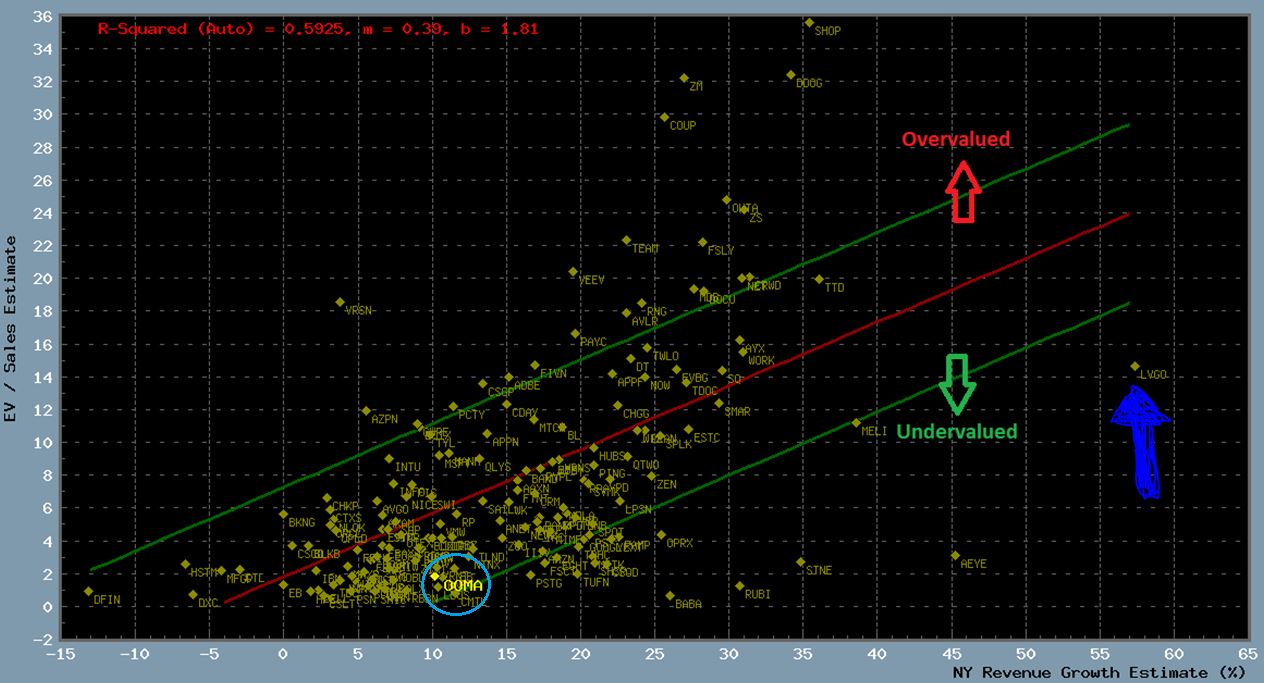1264x683 pixels.
Task: Select the DDOG ticker label
Action: pos(809,84)
